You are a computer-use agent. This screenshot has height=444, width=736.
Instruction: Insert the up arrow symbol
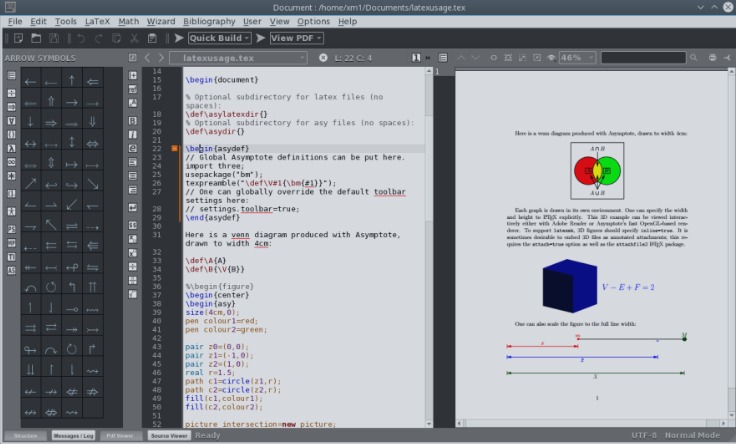[72, 81]
